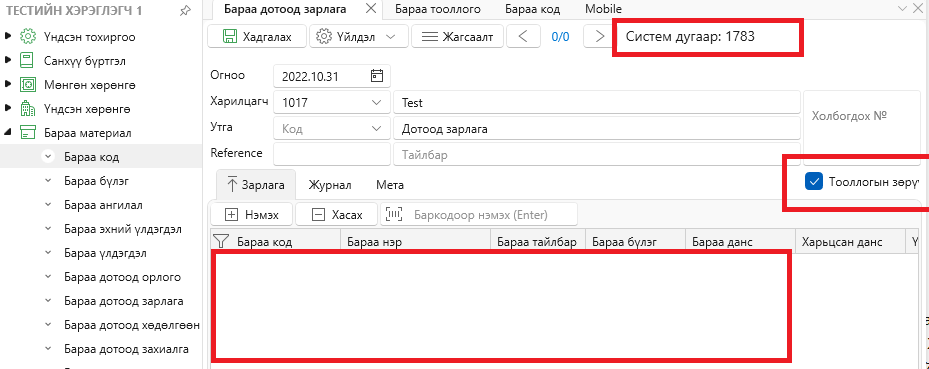
Task: Select Бараа бүлэг in sidebar
Action: [97, 181]
